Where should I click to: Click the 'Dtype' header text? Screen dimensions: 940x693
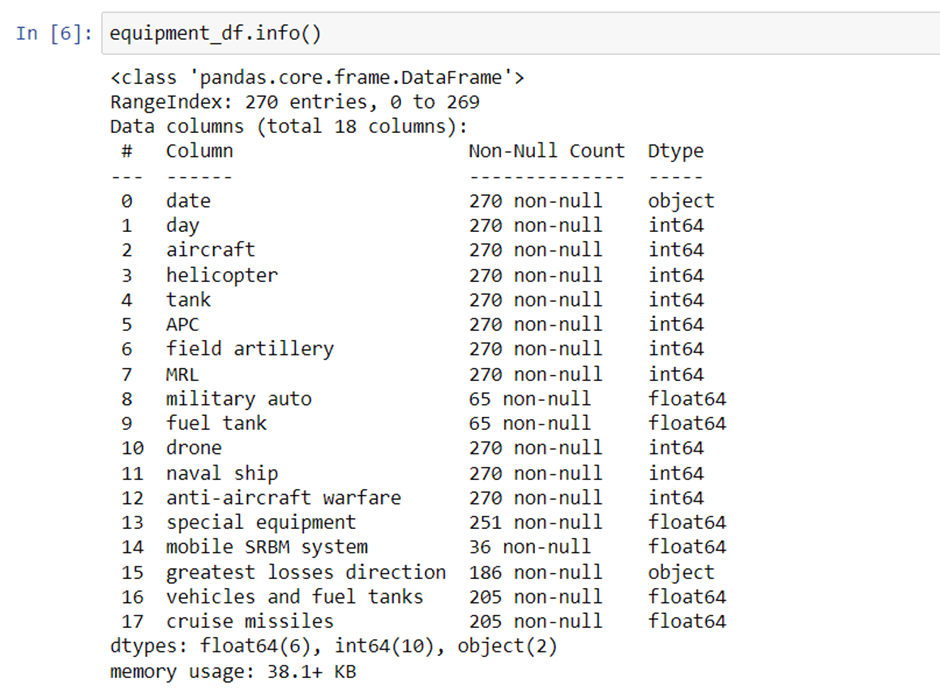(675, 151)
